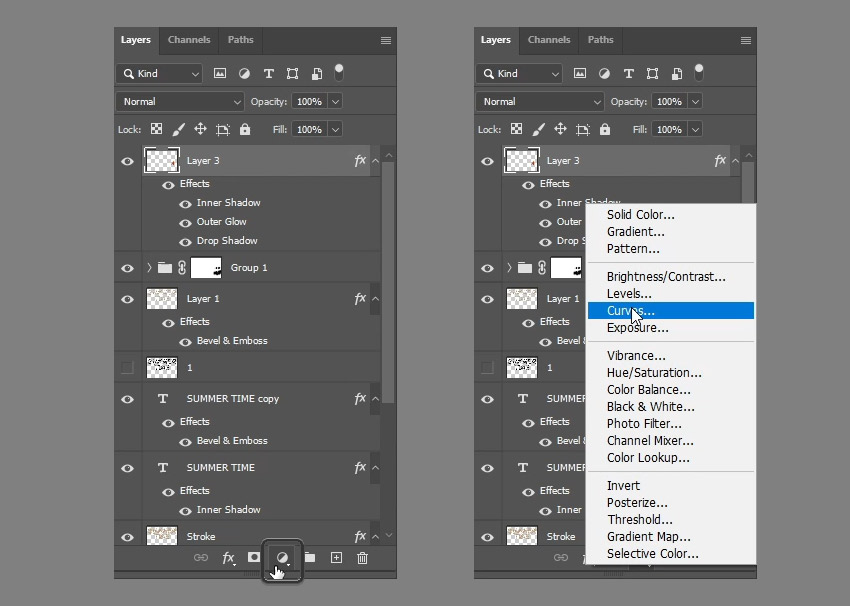Click the new group folder icon at panel bottom
This screenshot has height=606, width=850.
point(310,558)
